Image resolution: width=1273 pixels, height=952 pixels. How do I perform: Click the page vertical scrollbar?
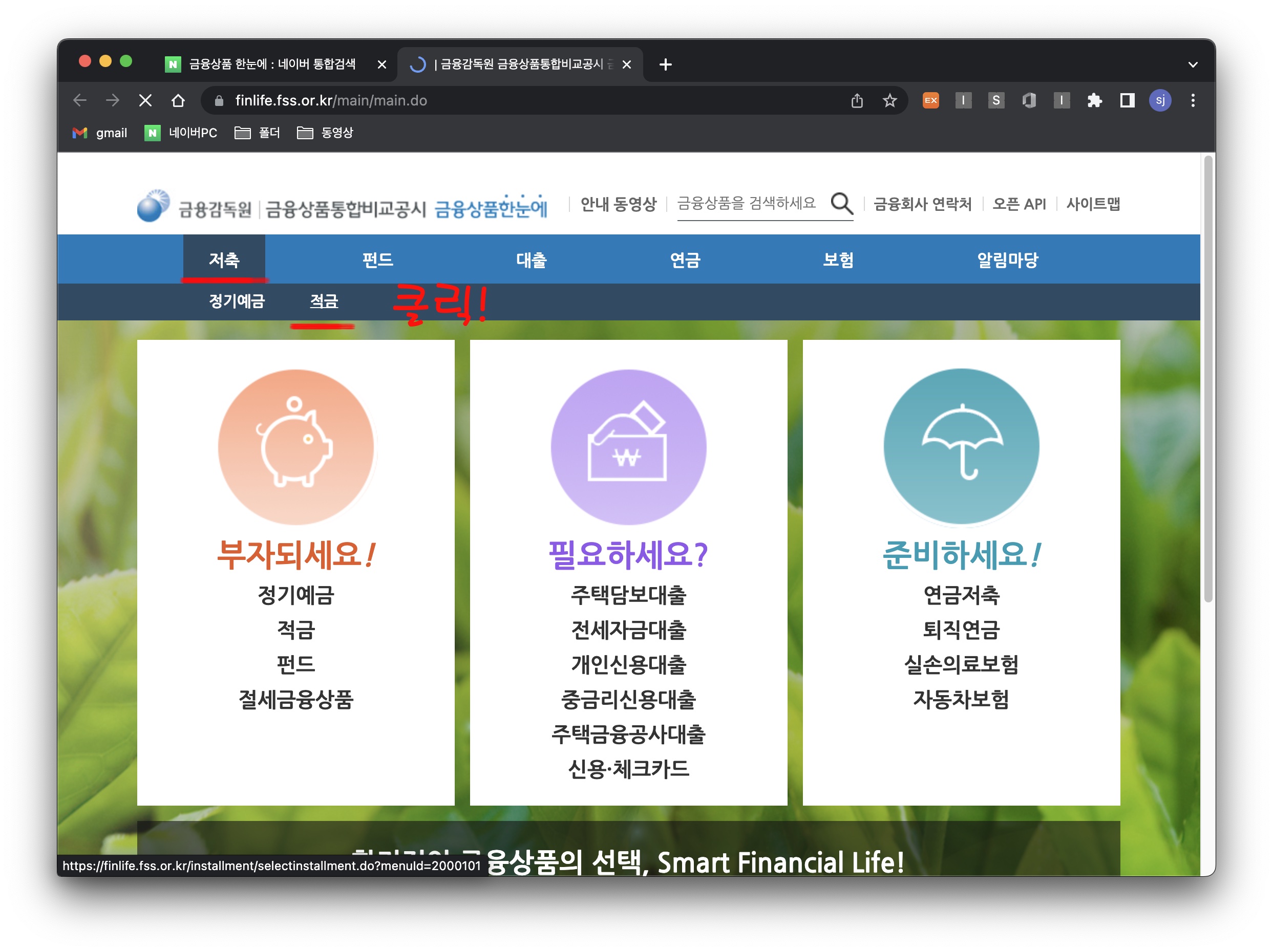1208,380
